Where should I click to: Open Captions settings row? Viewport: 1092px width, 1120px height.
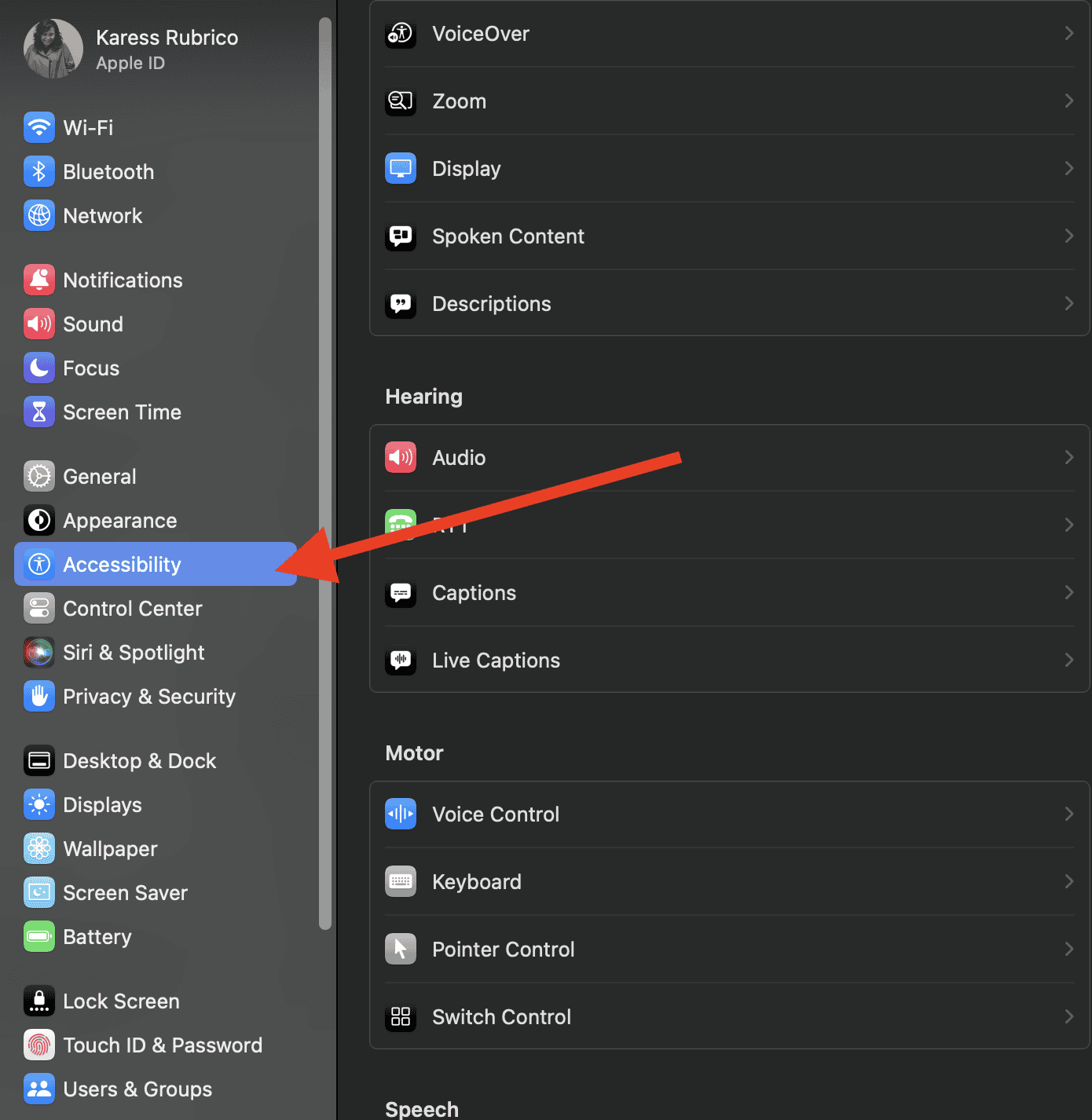474,593
